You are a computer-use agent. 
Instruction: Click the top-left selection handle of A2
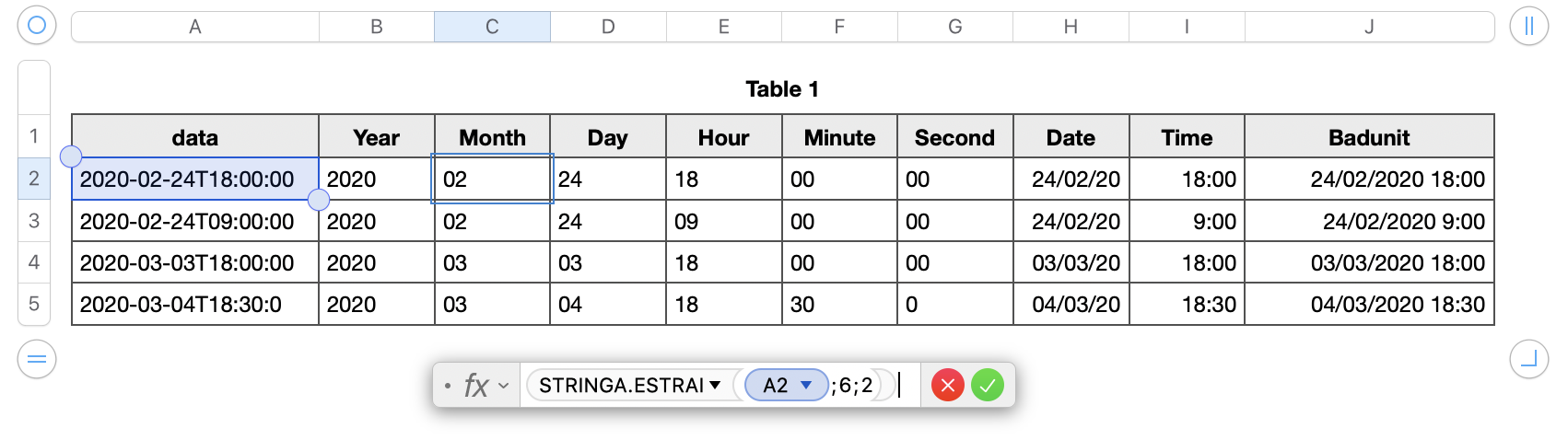[71, 156]
